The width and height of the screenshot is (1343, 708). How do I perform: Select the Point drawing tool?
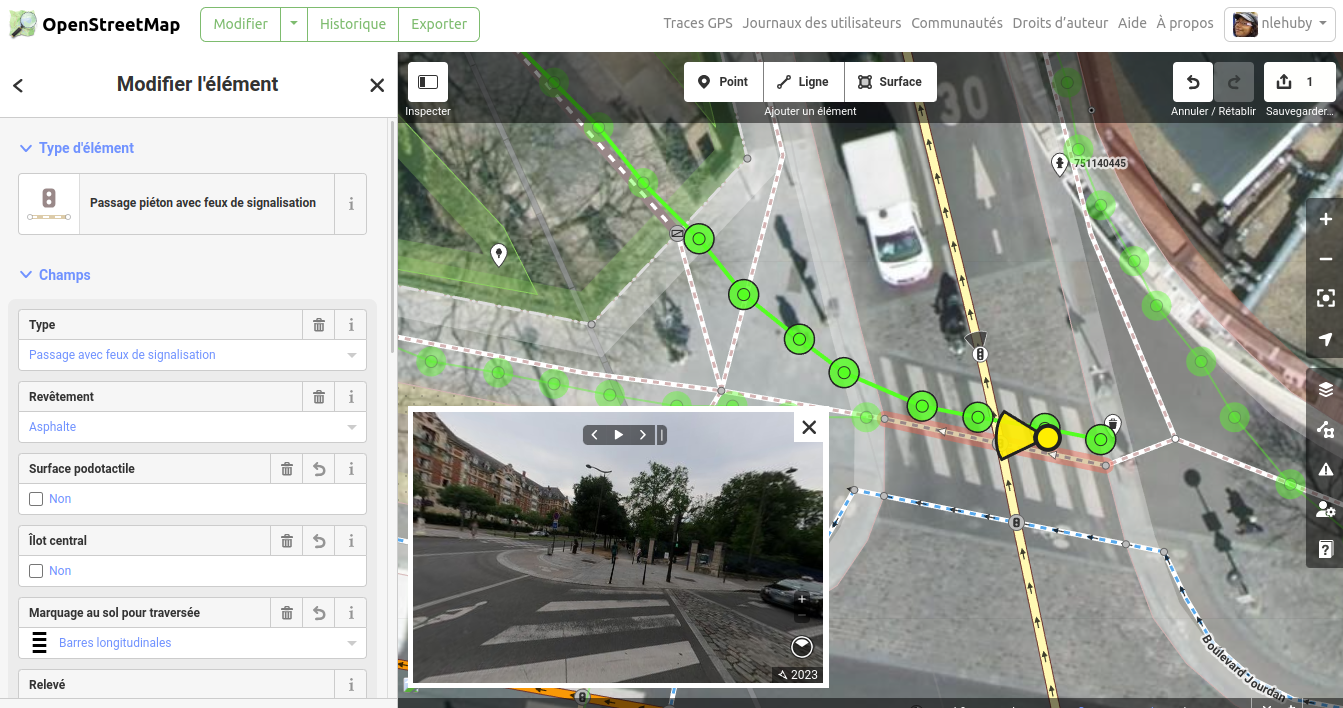[722, 81]
